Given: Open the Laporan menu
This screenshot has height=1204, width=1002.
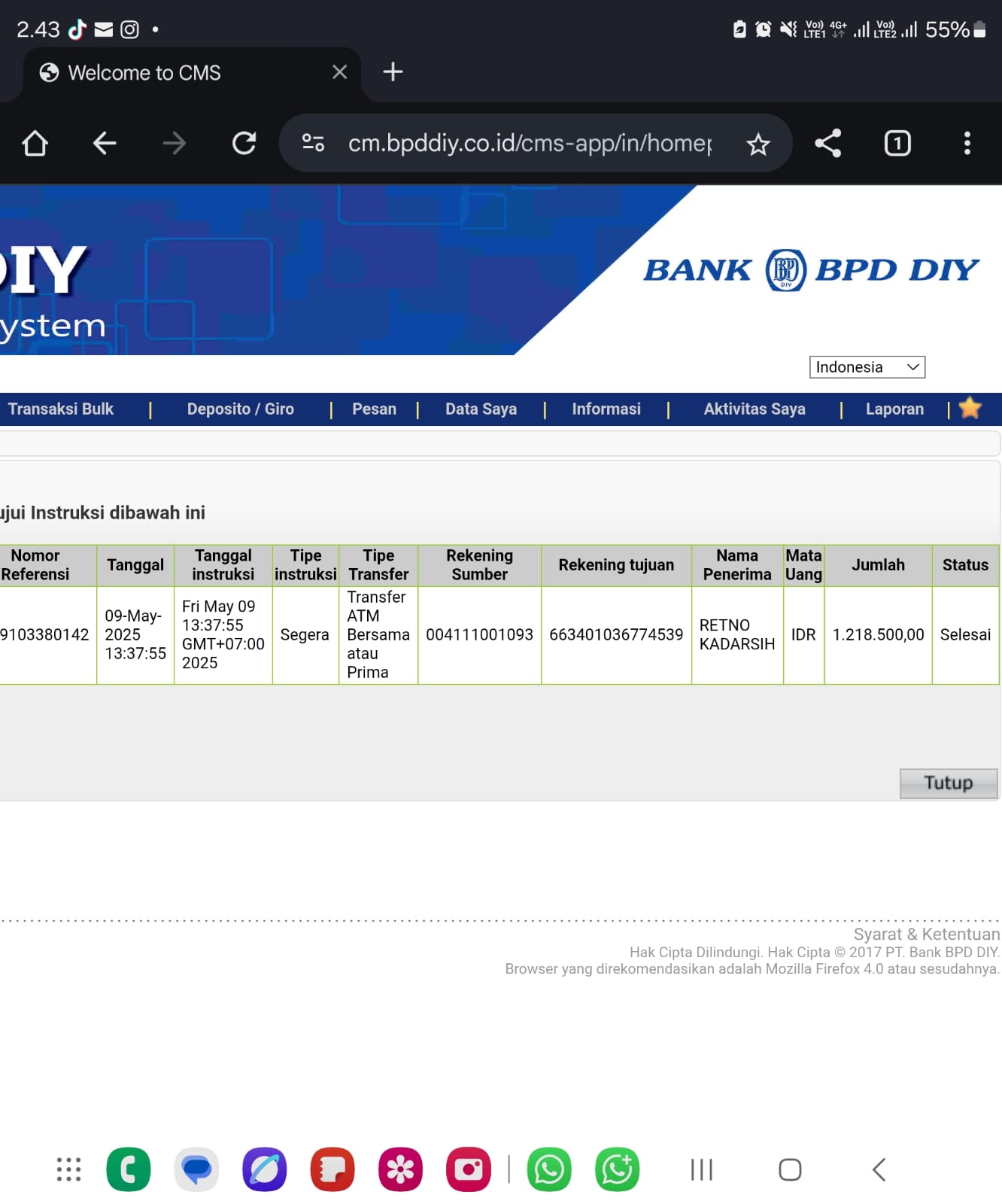Looking at the screenshot, I should click(894, 409).
